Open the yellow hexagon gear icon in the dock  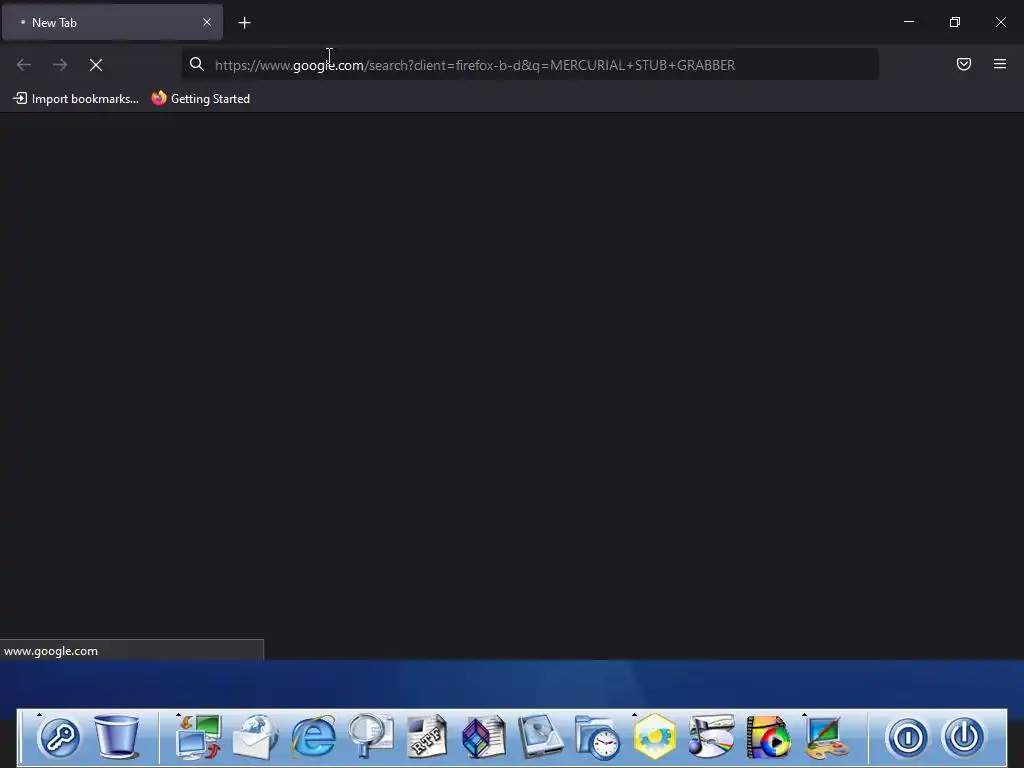point(654,737)
